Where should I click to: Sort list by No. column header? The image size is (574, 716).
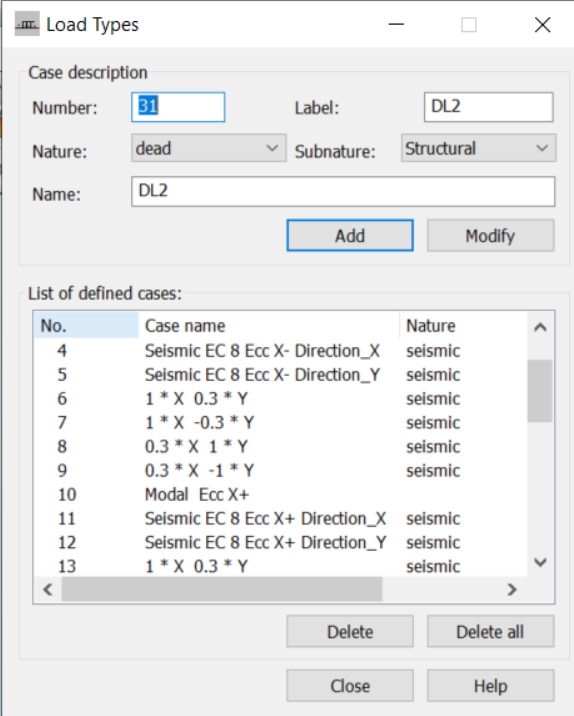[x=86, y=326]
